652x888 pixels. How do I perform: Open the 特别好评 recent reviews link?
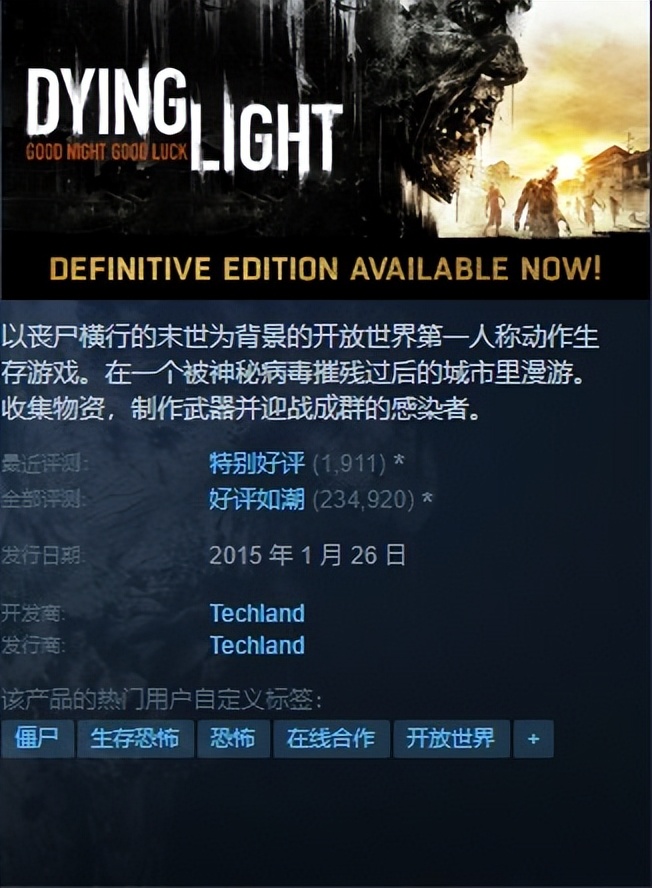pos(257,463)
